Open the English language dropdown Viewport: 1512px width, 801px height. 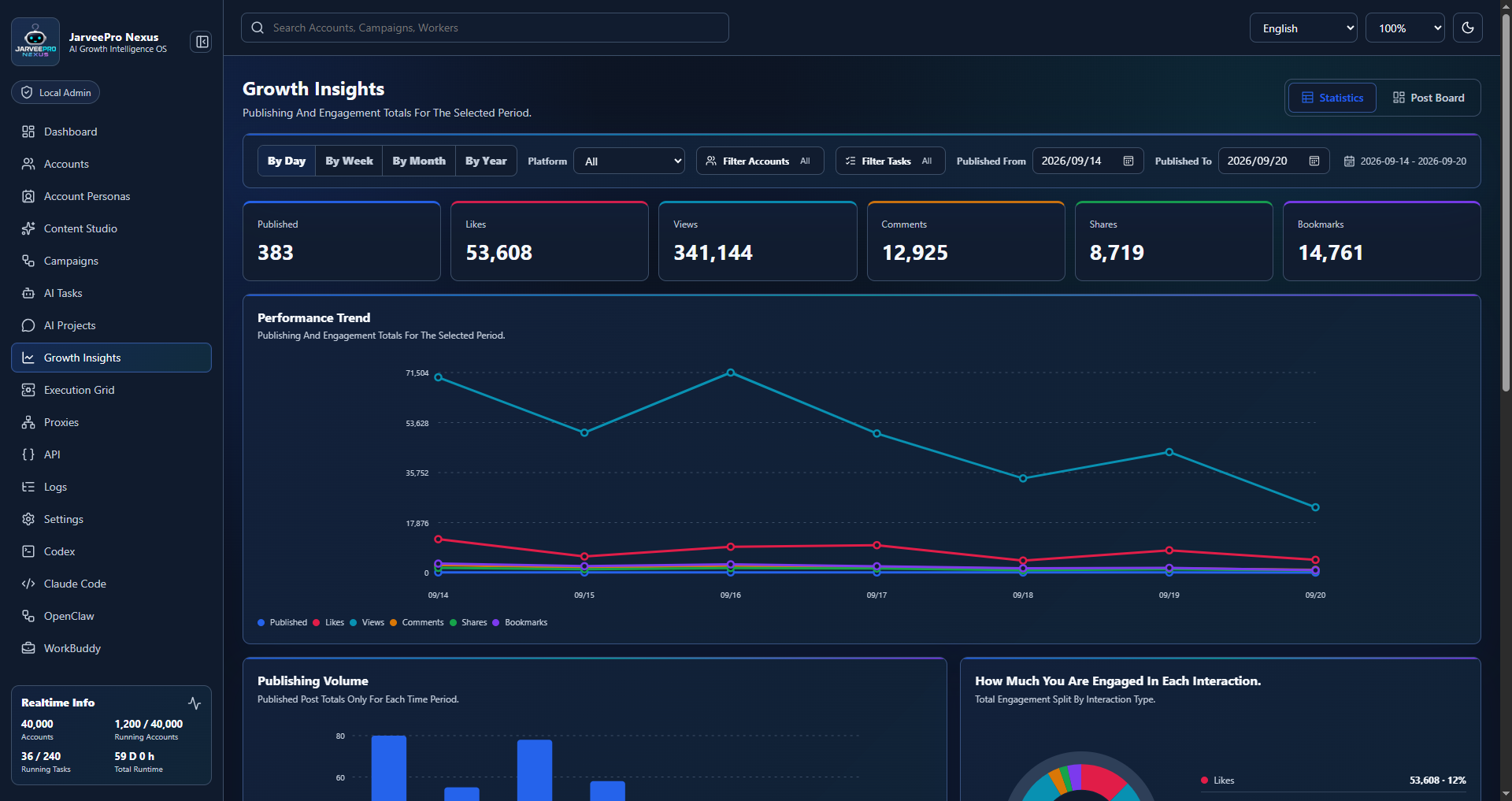tap(1303, 28)
